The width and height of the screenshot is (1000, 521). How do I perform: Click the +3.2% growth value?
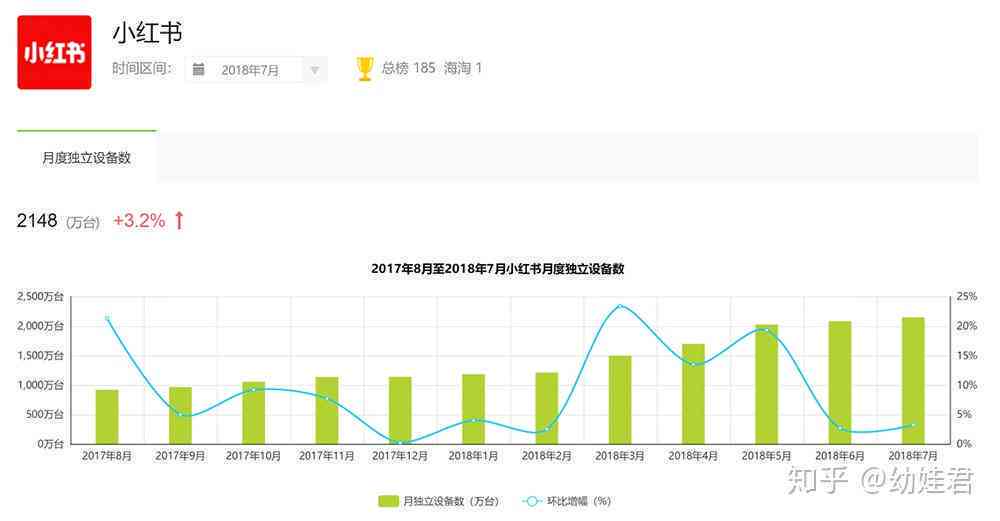139,221
